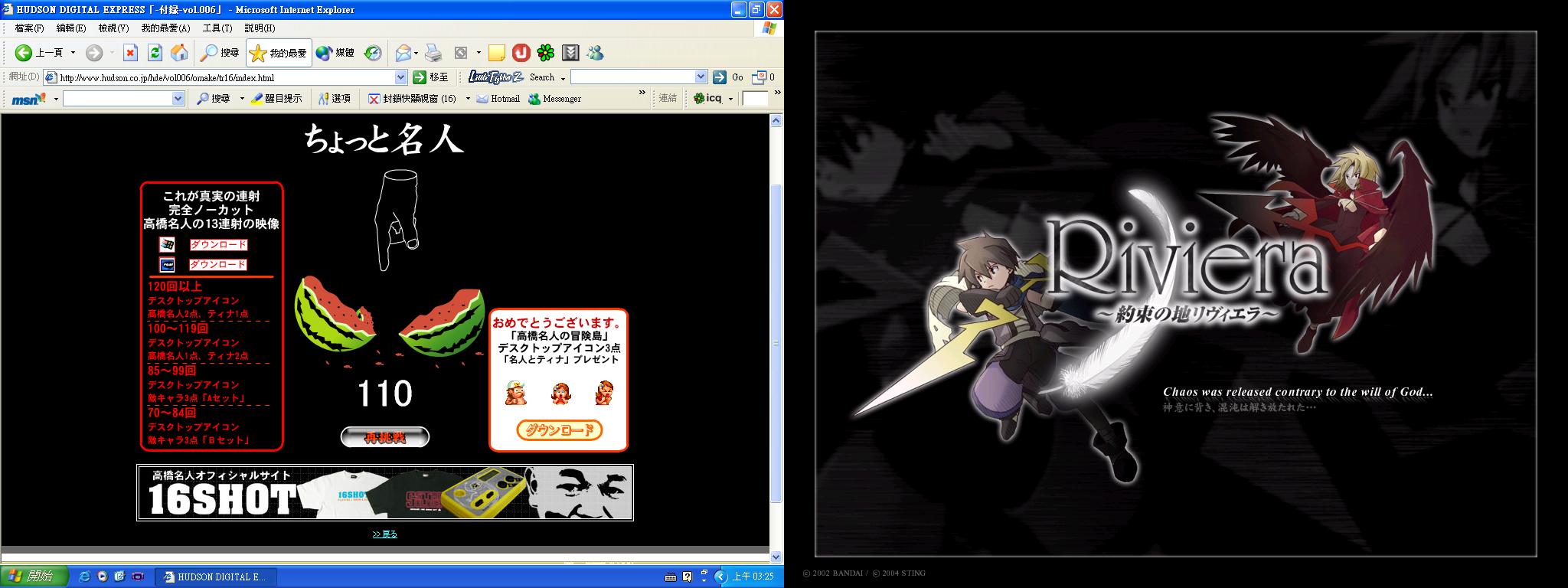Viewport: 1568px width, 588px height.
Task: Open the 媒體 media panel
Action: 335,53
